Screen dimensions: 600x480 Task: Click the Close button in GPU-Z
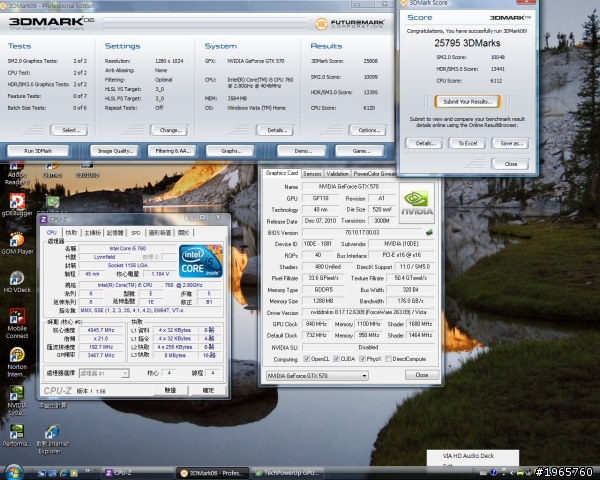click(x=422, y=375)
